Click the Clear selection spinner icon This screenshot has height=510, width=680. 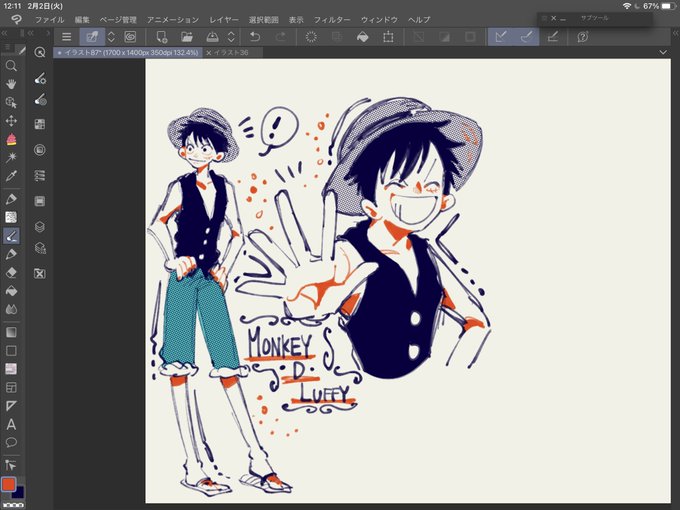[311, 37]
